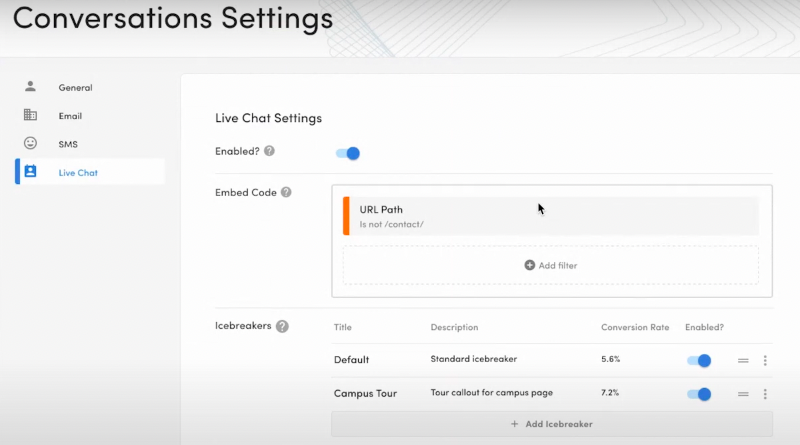Open the General settings tab
This screenshot has height=445, width=800.
(76, 88)
